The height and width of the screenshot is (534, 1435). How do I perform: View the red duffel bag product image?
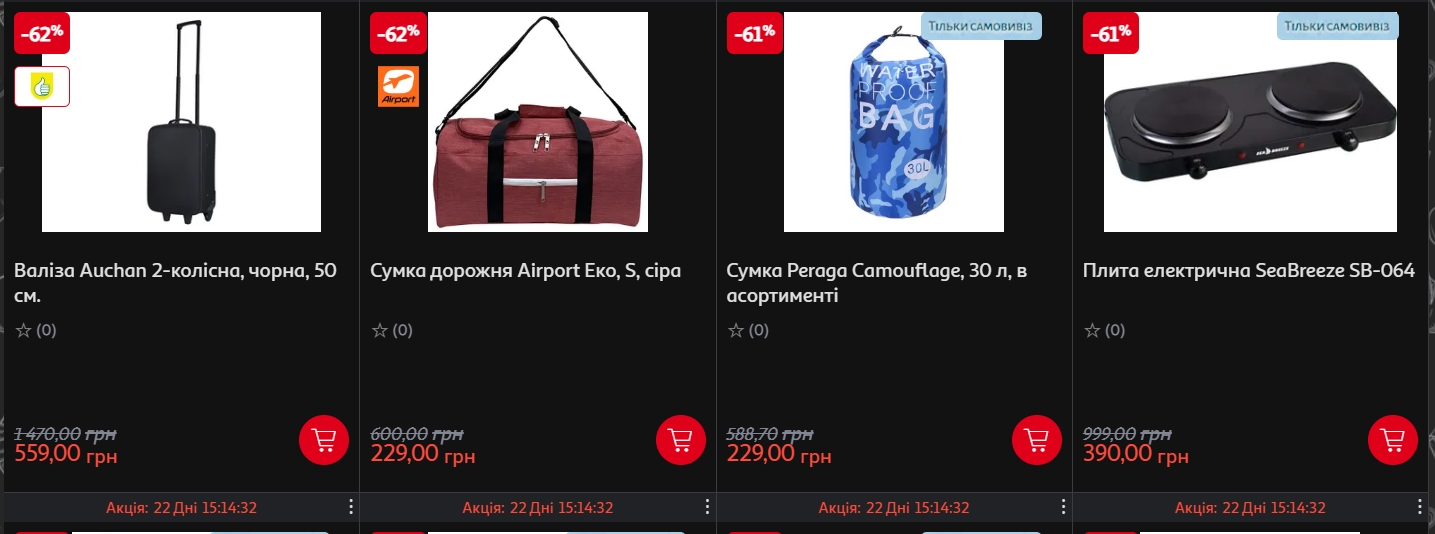[538, 122]
